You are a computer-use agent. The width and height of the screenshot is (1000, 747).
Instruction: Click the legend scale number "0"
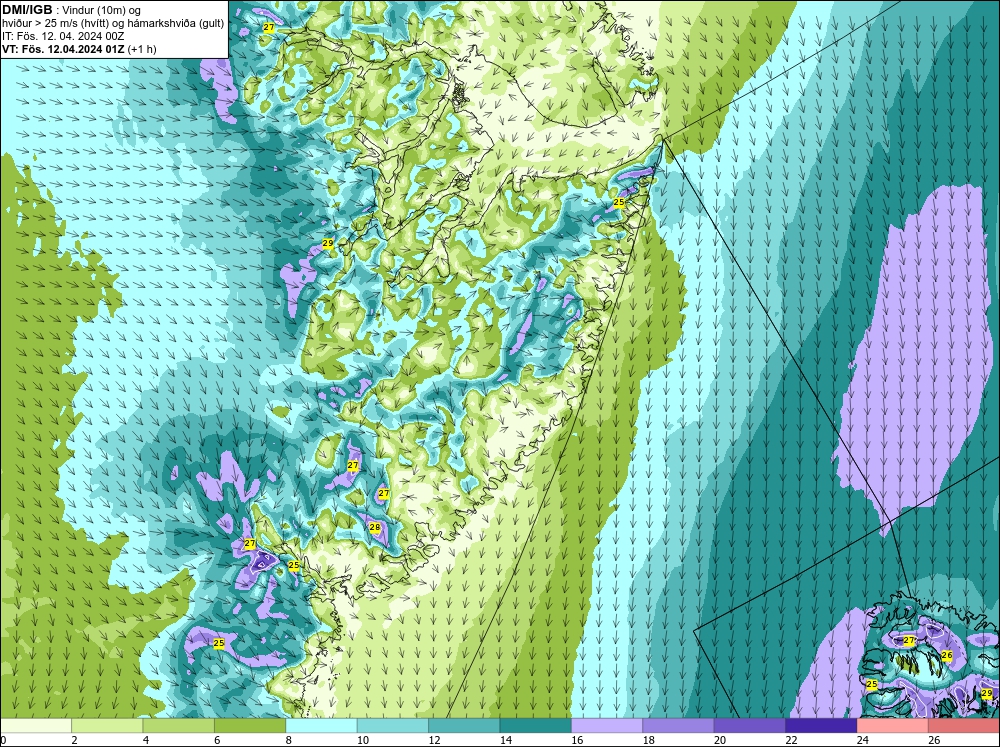(3, 740)
